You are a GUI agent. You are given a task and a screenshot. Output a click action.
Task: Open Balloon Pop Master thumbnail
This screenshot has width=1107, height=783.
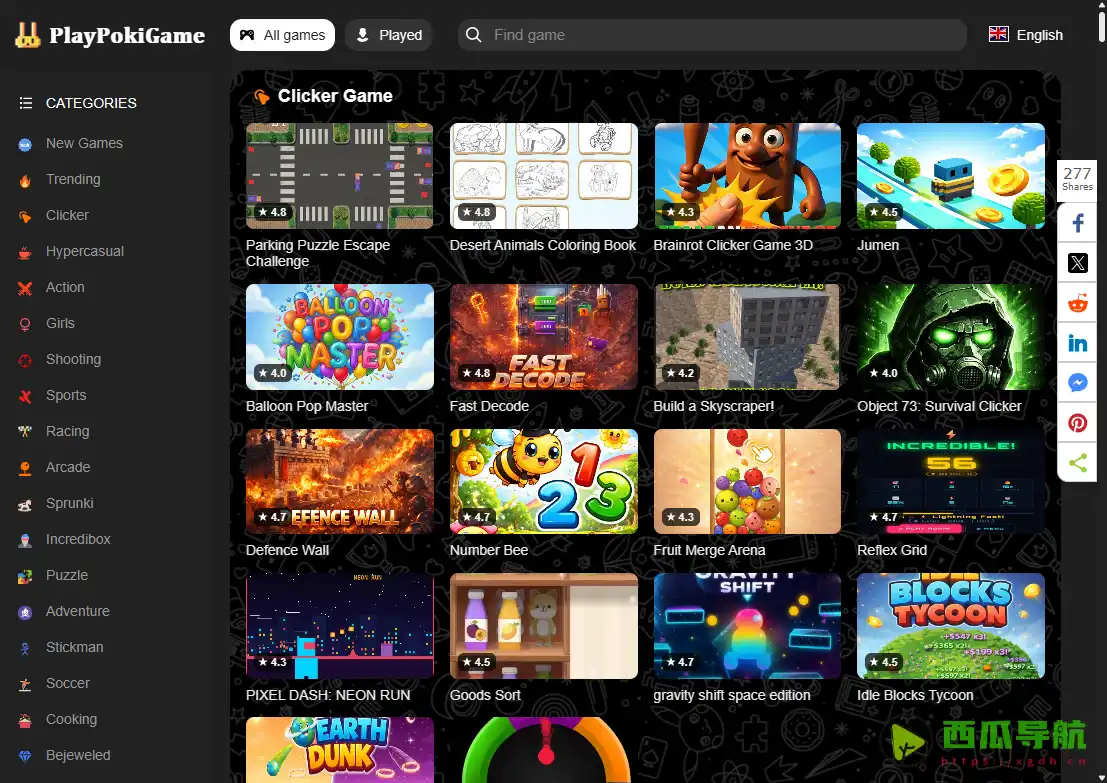340,337
